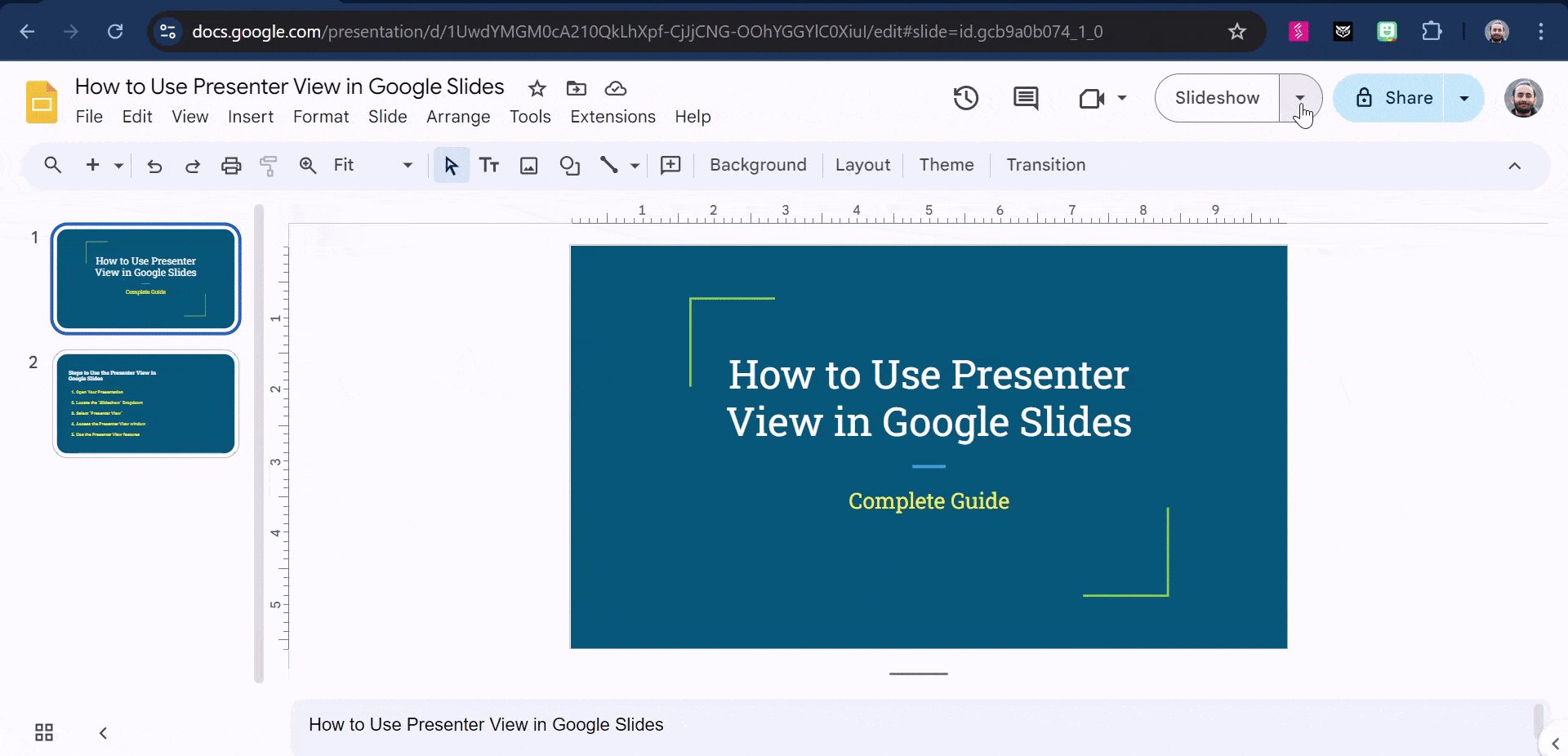Open the Insert menu

(251, 117)
